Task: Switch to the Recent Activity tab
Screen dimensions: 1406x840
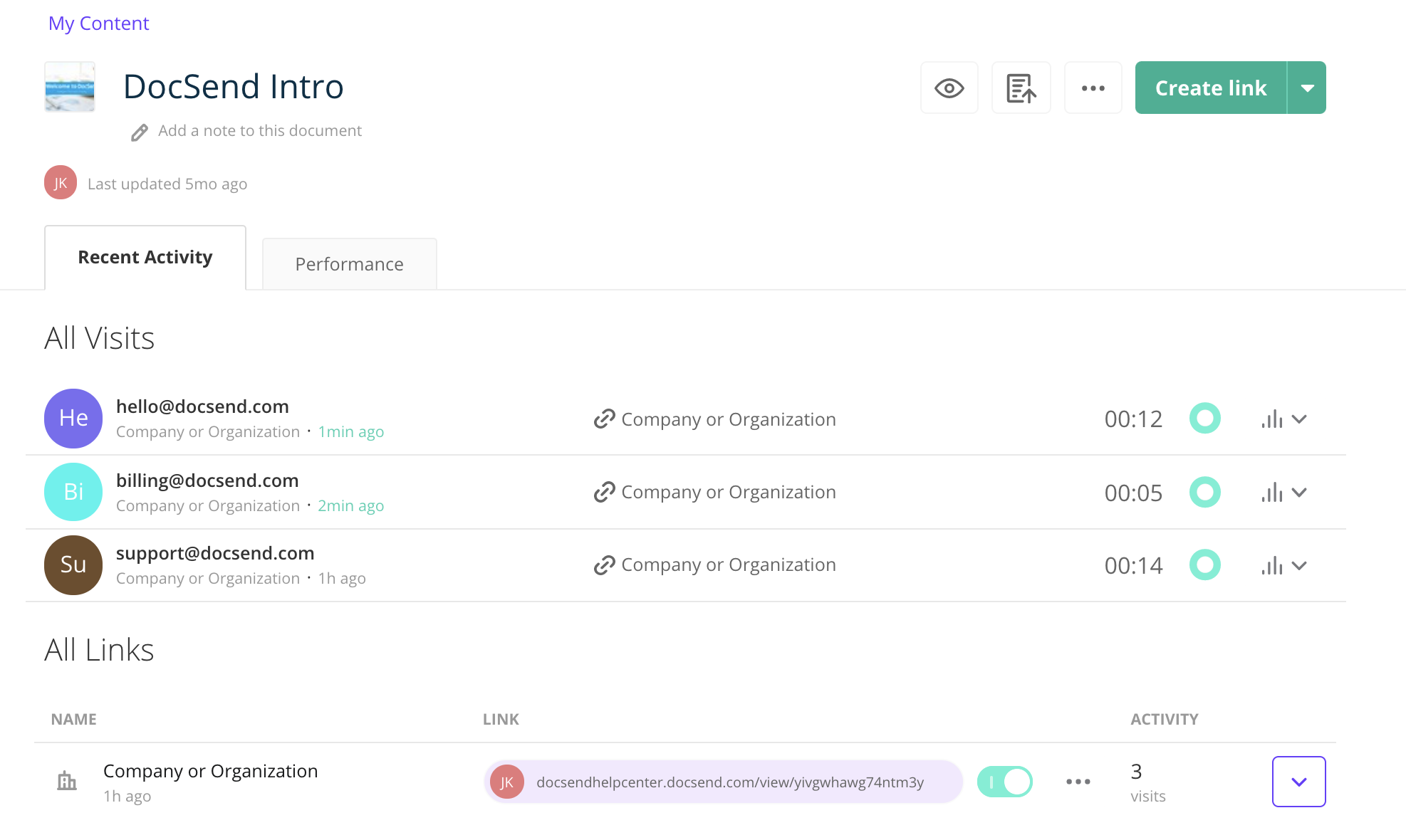Action: click(x=145, y=257)
